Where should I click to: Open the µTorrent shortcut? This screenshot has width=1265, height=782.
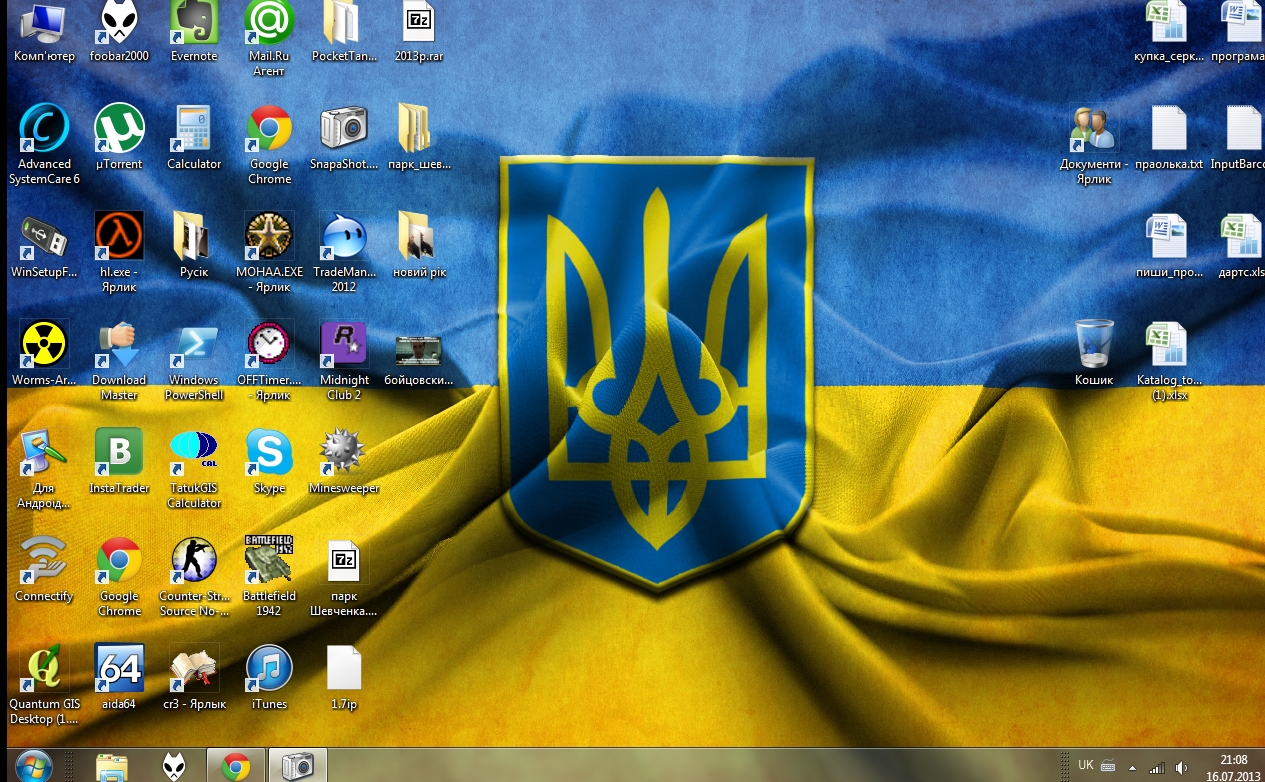pyautogui.click(x=119, y=137)
